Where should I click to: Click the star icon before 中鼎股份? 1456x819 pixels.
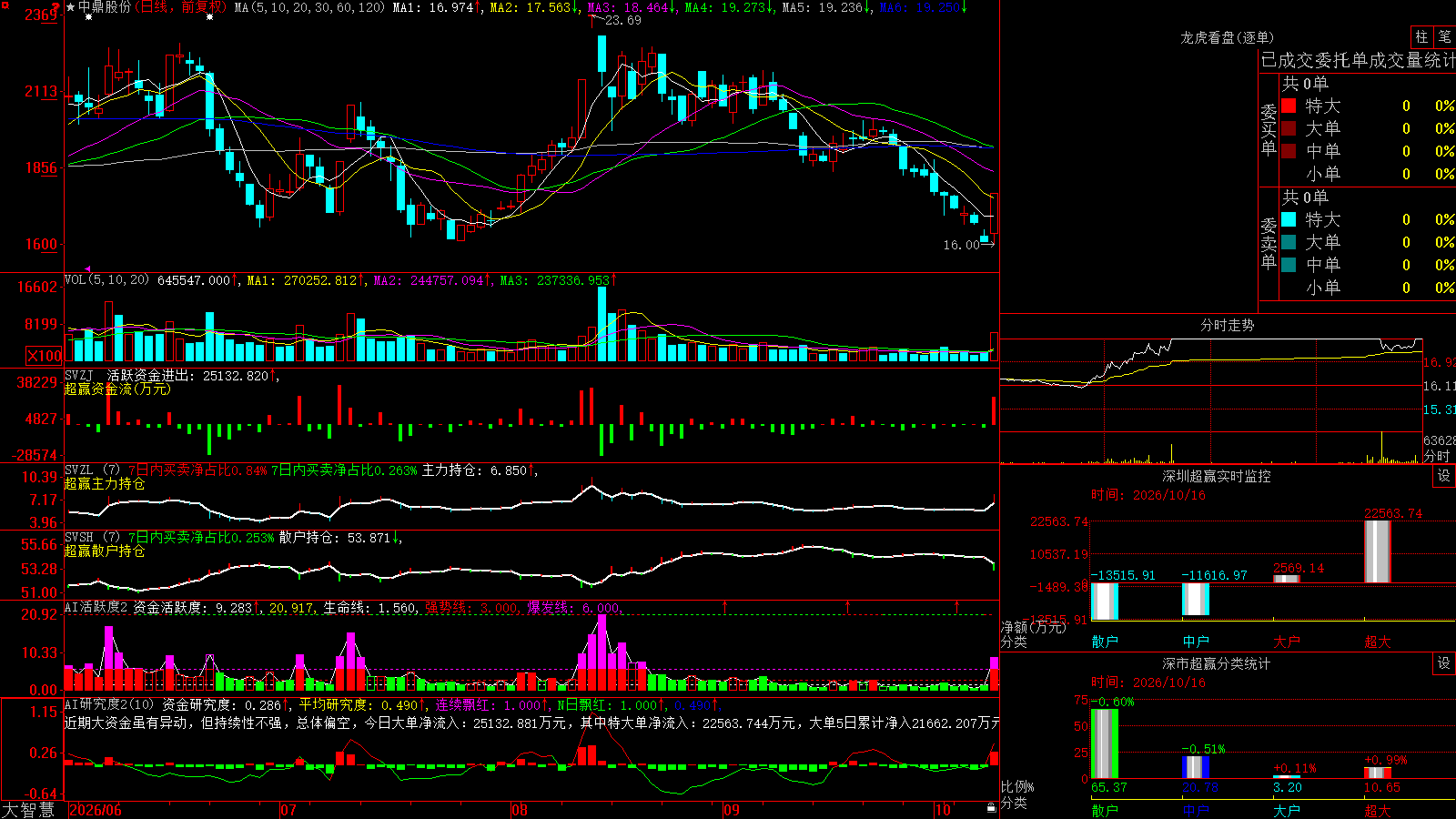pos(70,7)
